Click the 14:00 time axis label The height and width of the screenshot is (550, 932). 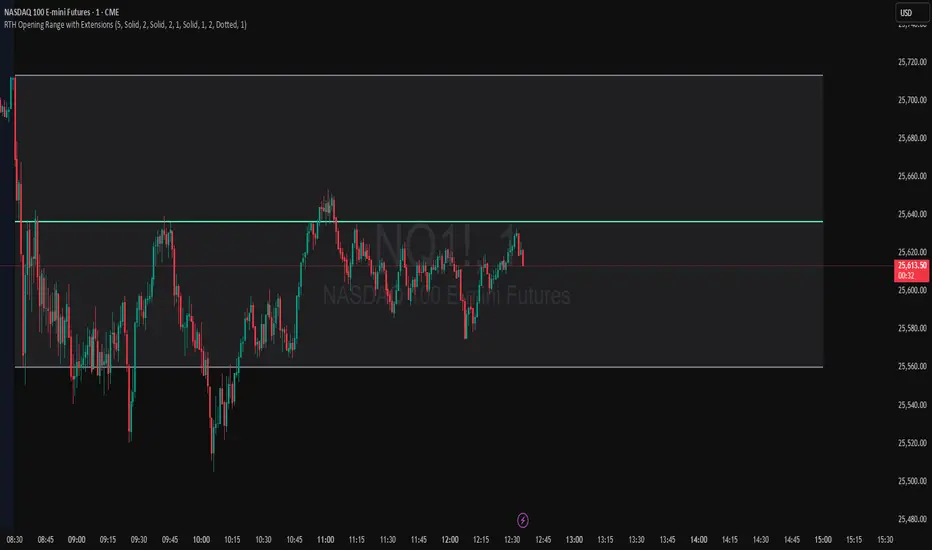coord(699,539)
